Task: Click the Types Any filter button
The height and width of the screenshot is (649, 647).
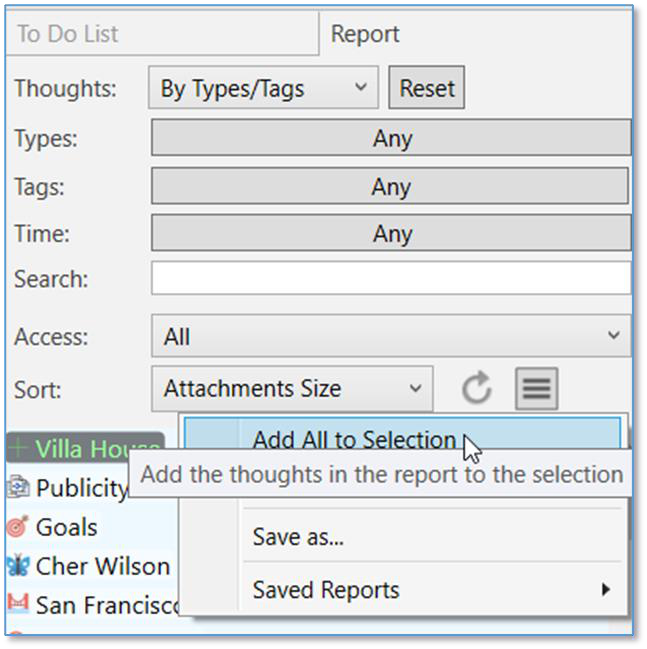Action: [391, 139]
